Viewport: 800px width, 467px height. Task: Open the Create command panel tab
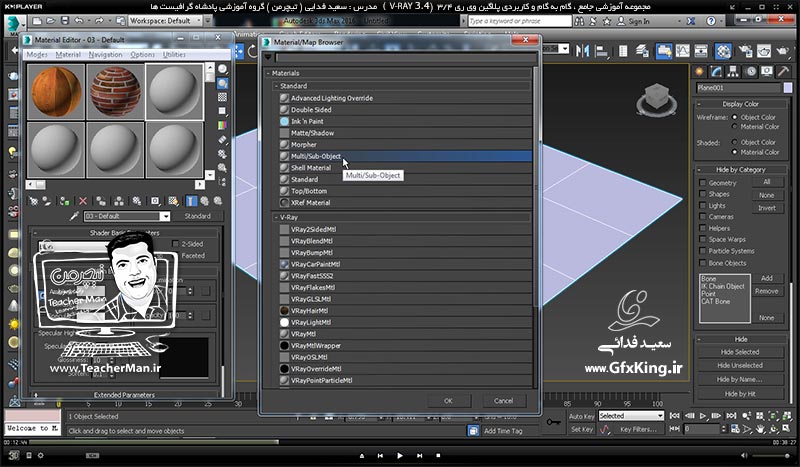pyautogui.click(x=699, y=71)
